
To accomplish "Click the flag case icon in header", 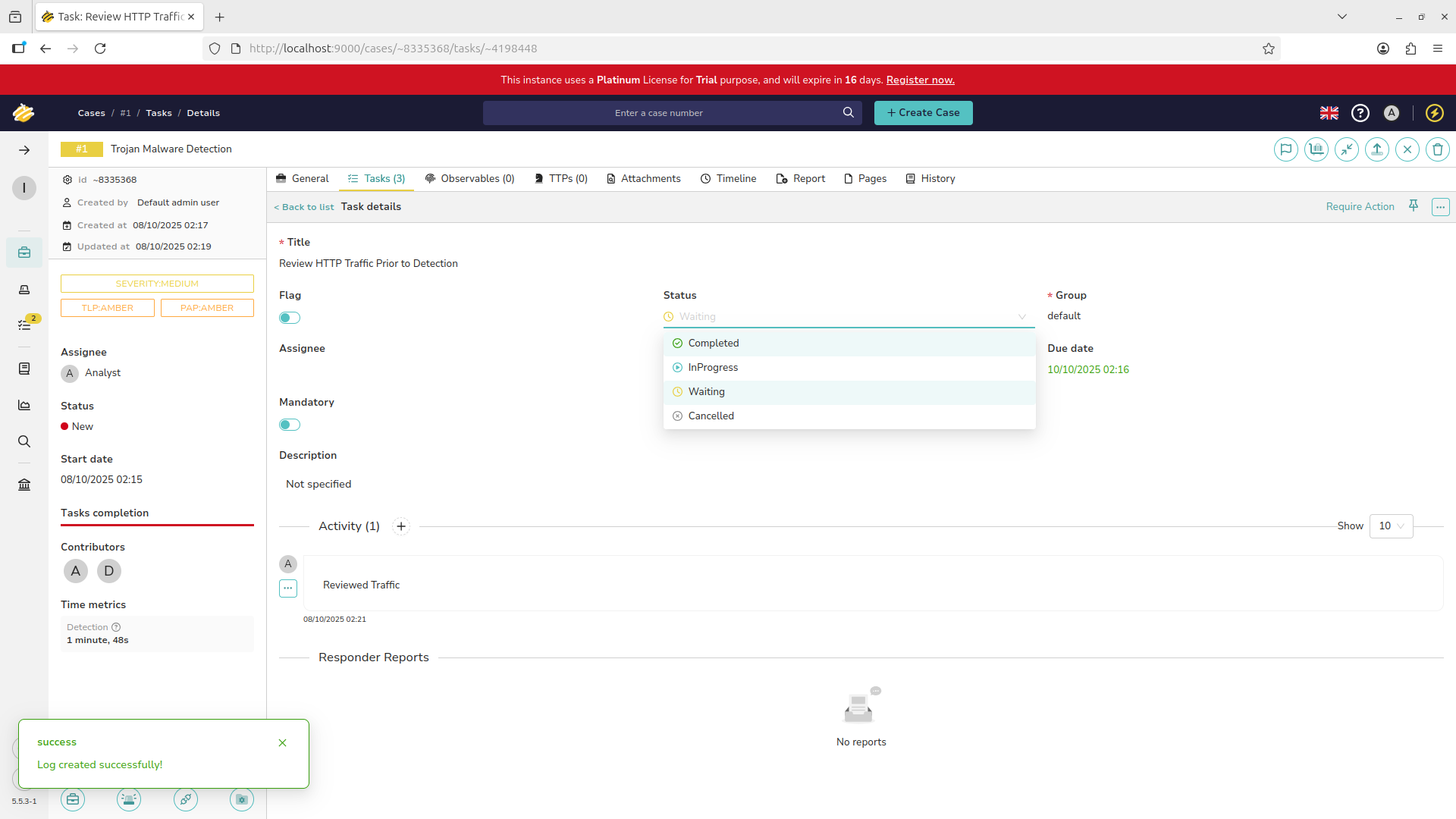I will tap(1285, 149).
